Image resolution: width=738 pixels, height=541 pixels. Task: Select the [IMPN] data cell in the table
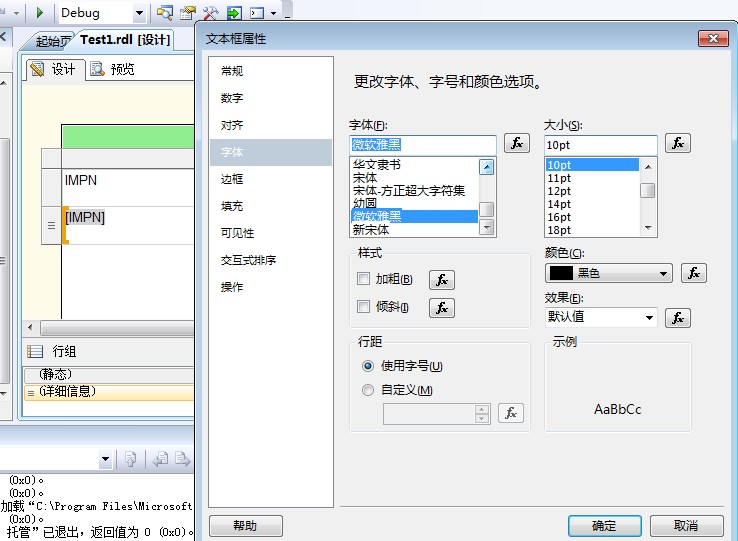tap(128, 225)
